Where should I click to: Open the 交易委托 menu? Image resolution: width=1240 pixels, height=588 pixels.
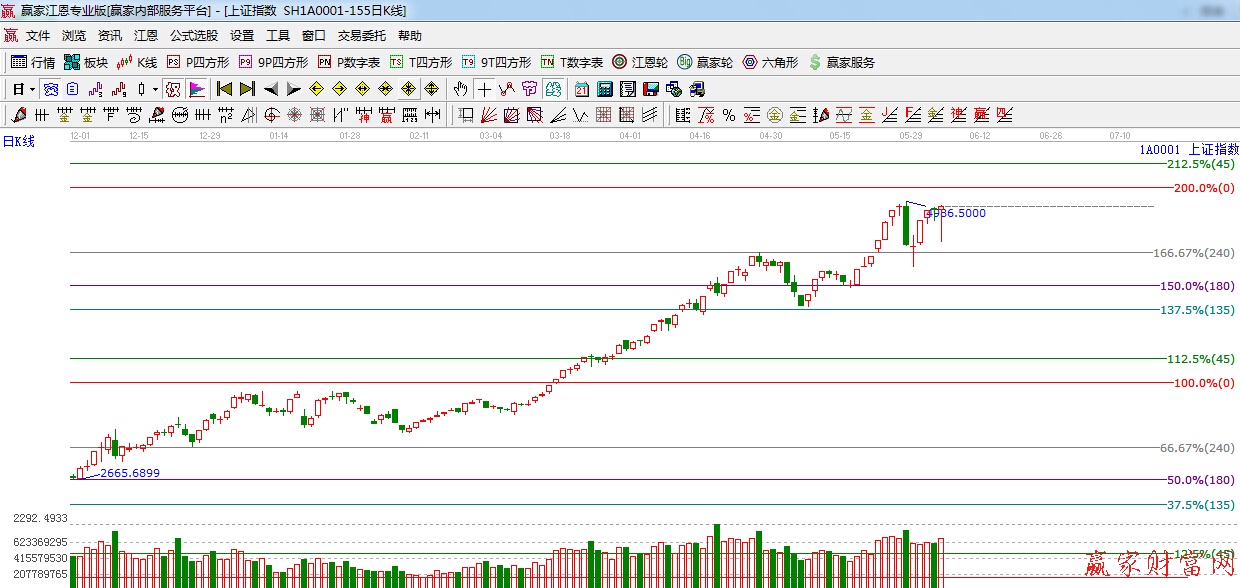(x=361, y=36)
